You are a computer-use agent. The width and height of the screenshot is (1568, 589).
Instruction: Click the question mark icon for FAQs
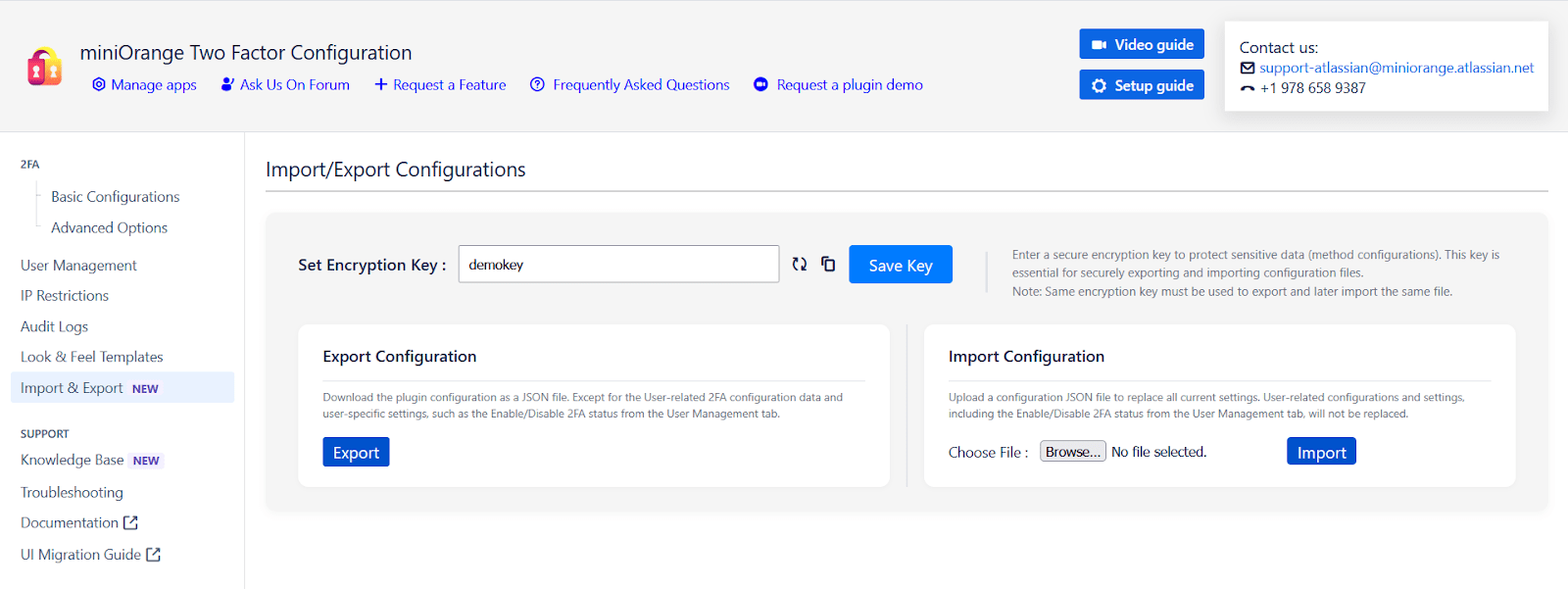pos(537,84)
